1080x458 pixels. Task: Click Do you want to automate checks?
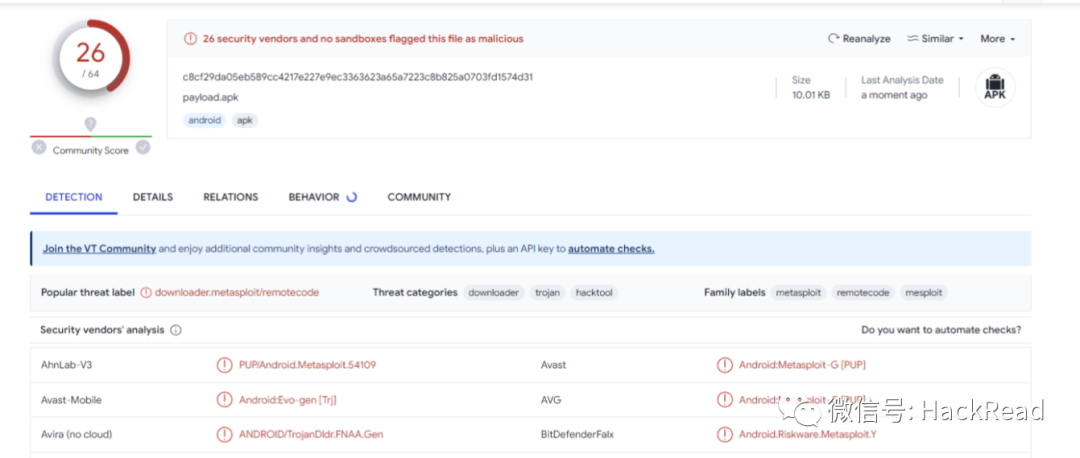[941, 331]
